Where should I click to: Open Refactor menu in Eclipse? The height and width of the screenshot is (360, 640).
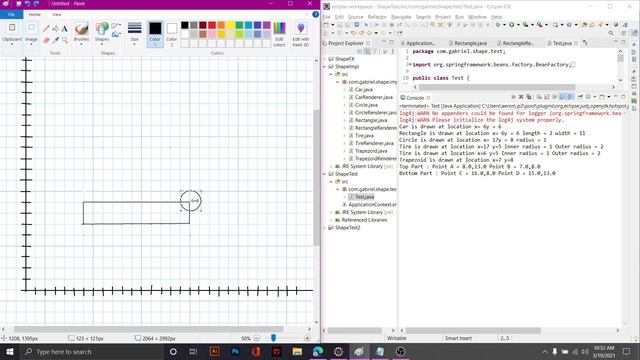pos(377,17)
